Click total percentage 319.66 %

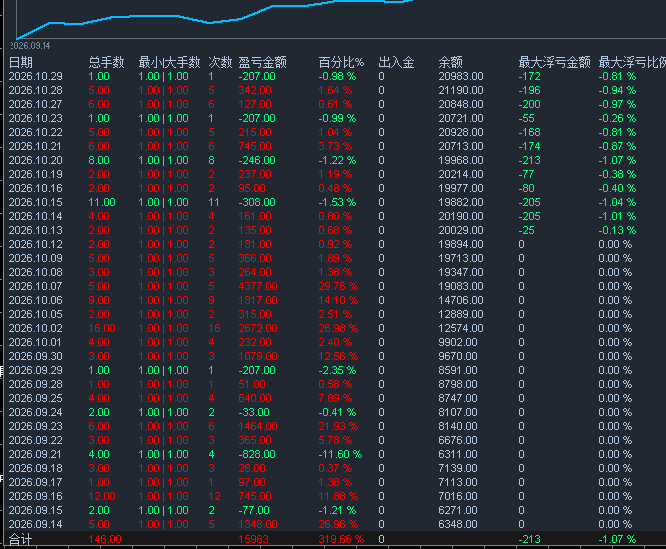tap(341, 540)
